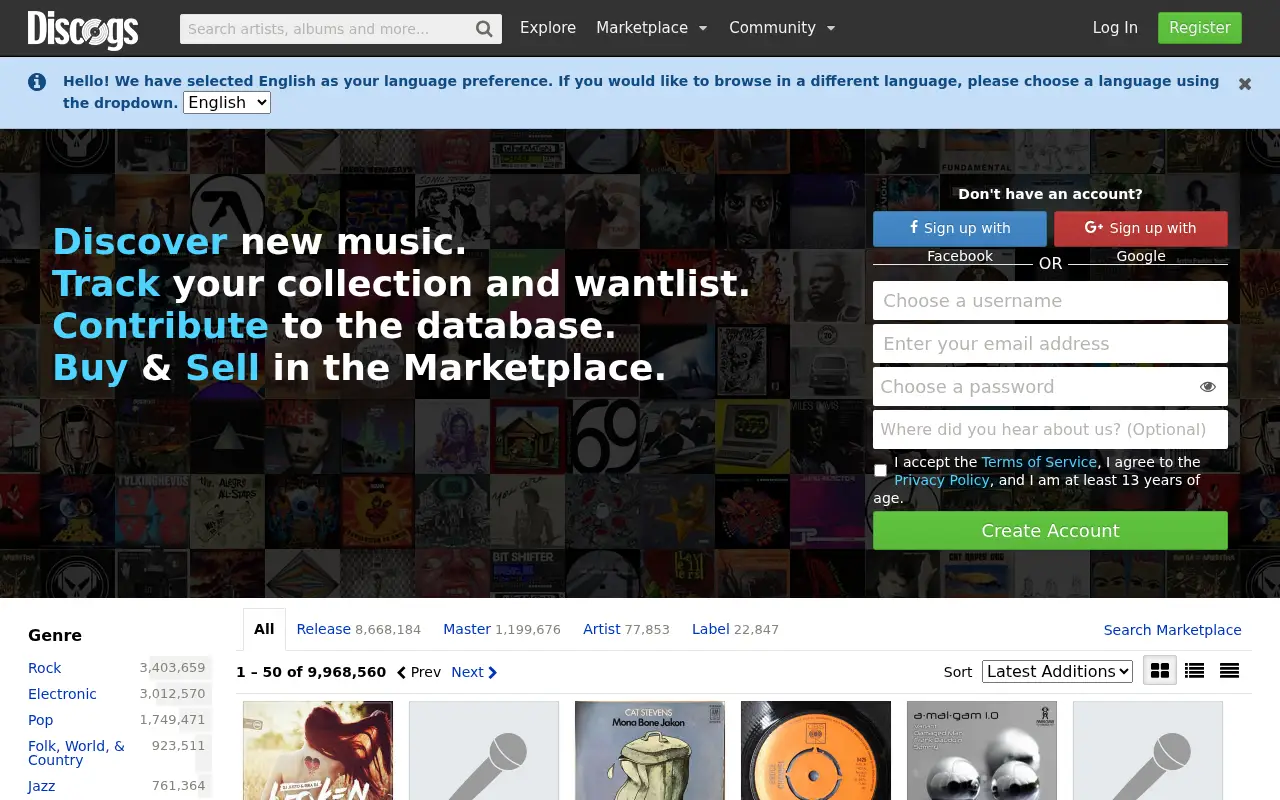Click the search magnifier icon
Viewport: 1280px width, 800px height.
[484, 29]
